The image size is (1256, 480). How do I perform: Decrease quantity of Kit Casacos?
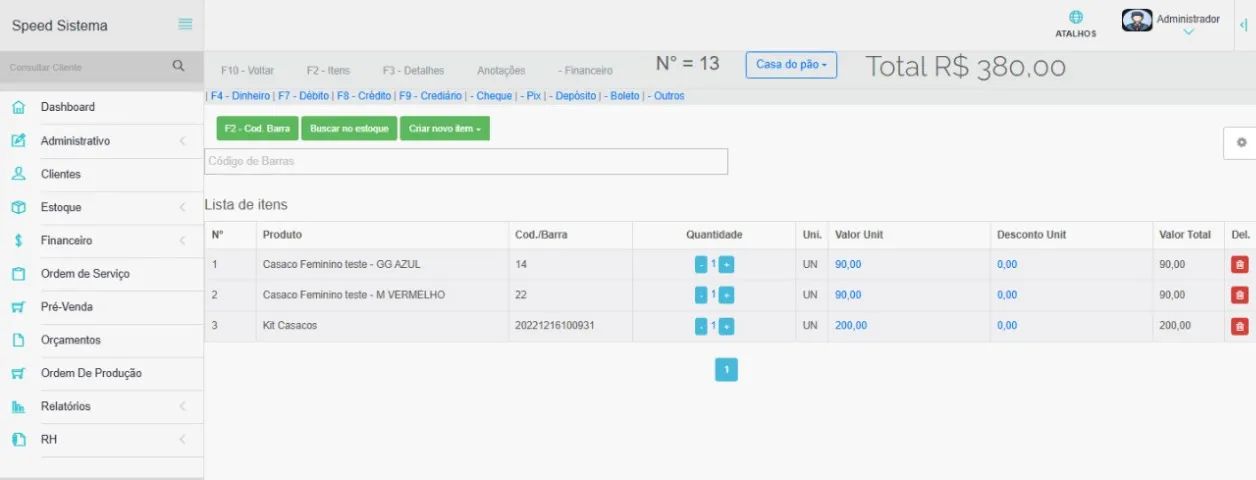coord(701,326)
